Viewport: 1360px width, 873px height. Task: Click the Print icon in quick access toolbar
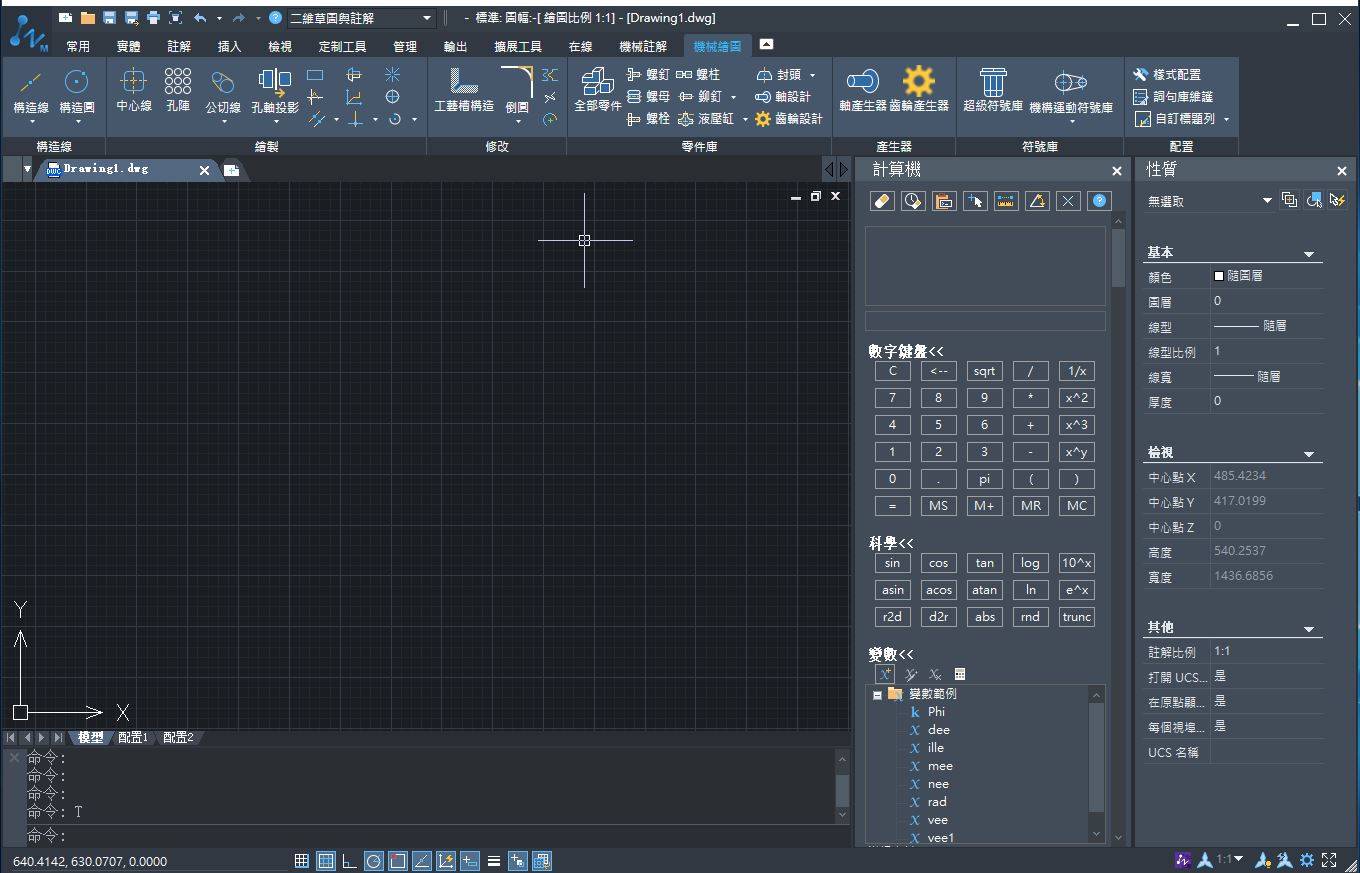(x=153, y=18)
